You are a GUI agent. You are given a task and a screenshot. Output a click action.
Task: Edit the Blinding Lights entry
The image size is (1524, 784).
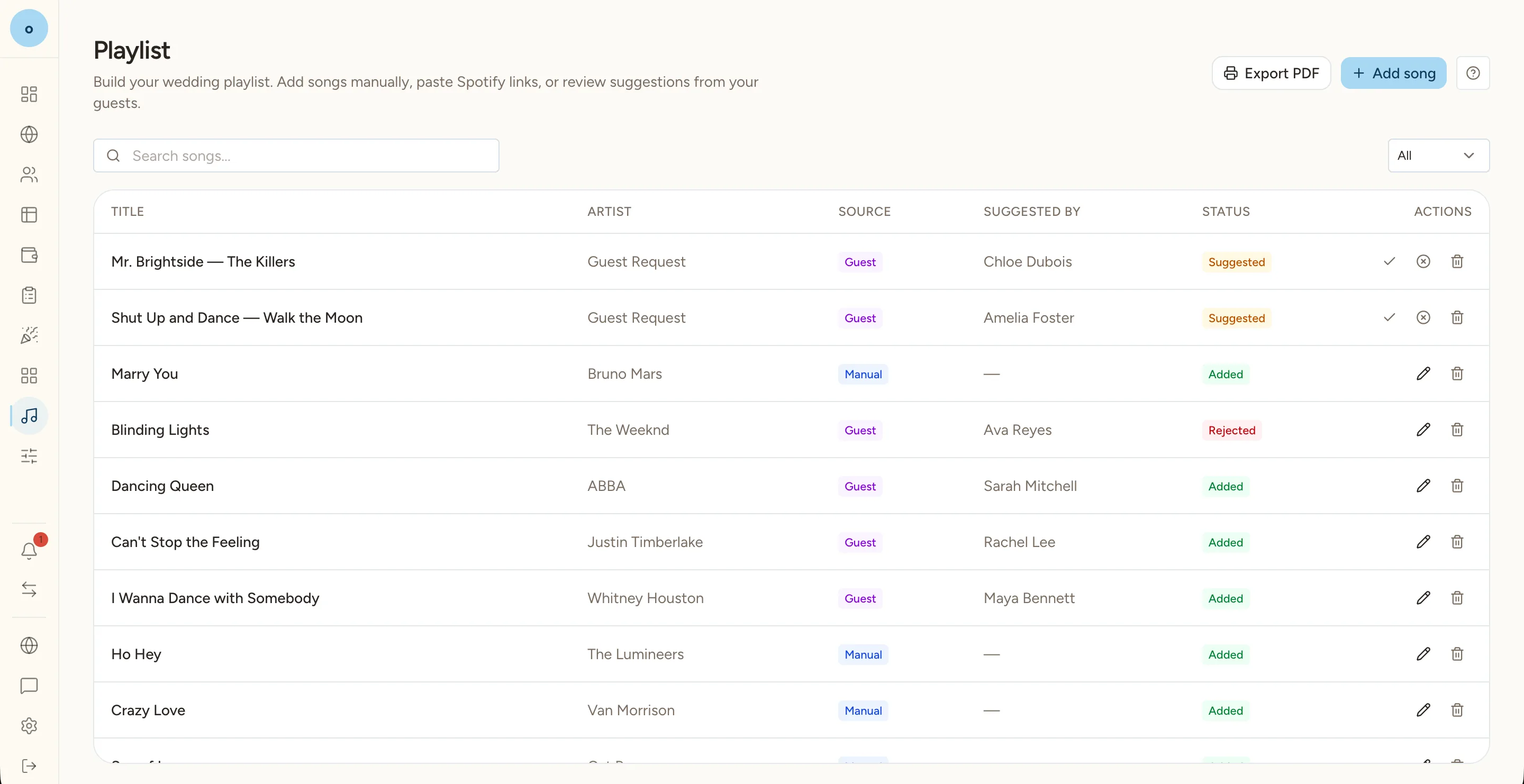point(1423,430)
